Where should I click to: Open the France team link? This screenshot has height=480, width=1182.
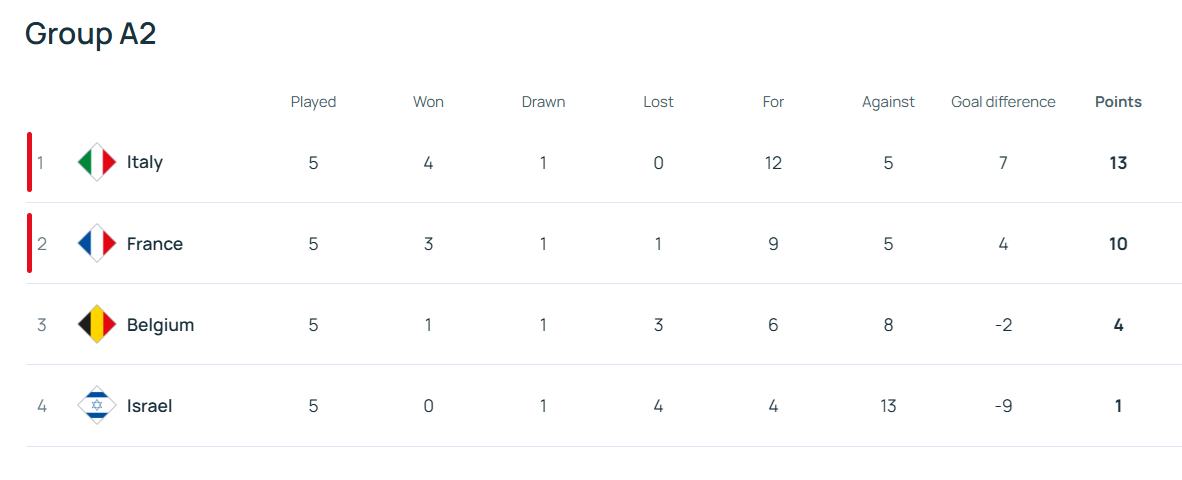pyautogui.click(x=155, y=243)
